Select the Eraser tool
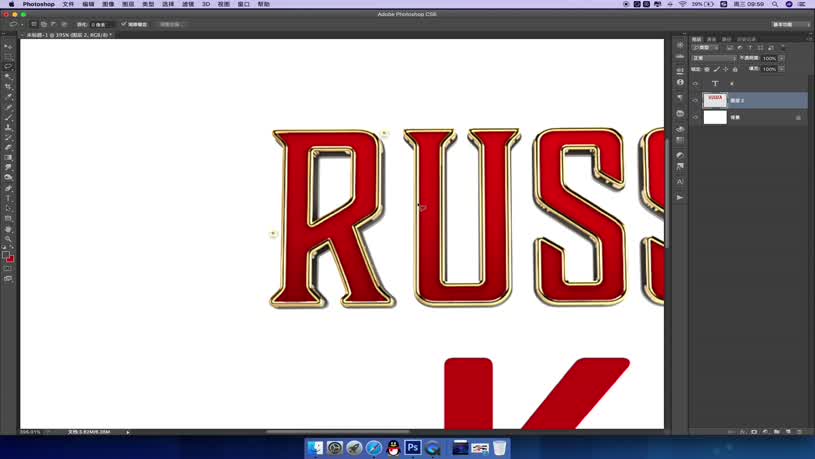815x459 pixels. click(8, 148)
